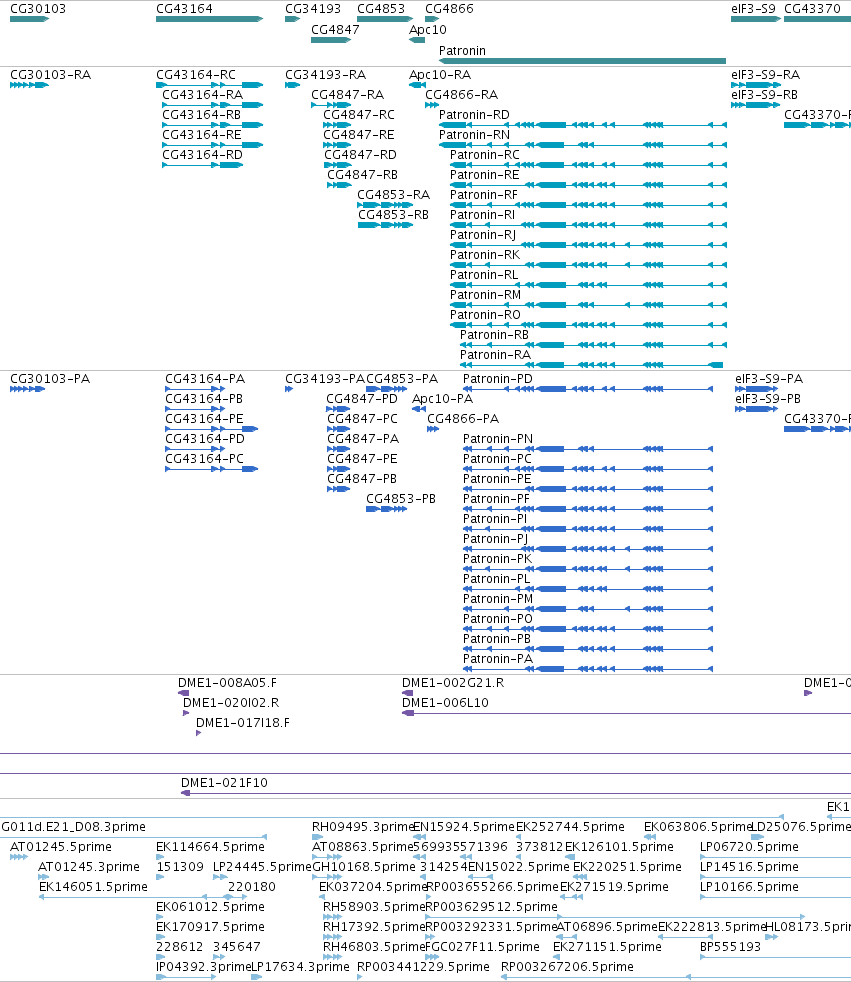Viewport: 851px width, 982px height.
Task: Select protein eIF3-S9-PA
Action: click(769, 379)
